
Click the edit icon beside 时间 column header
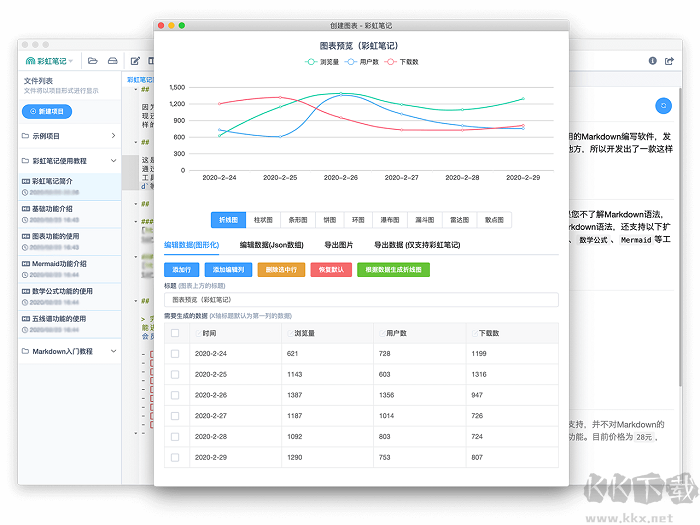pyautogui.click(x=198, y=333)
